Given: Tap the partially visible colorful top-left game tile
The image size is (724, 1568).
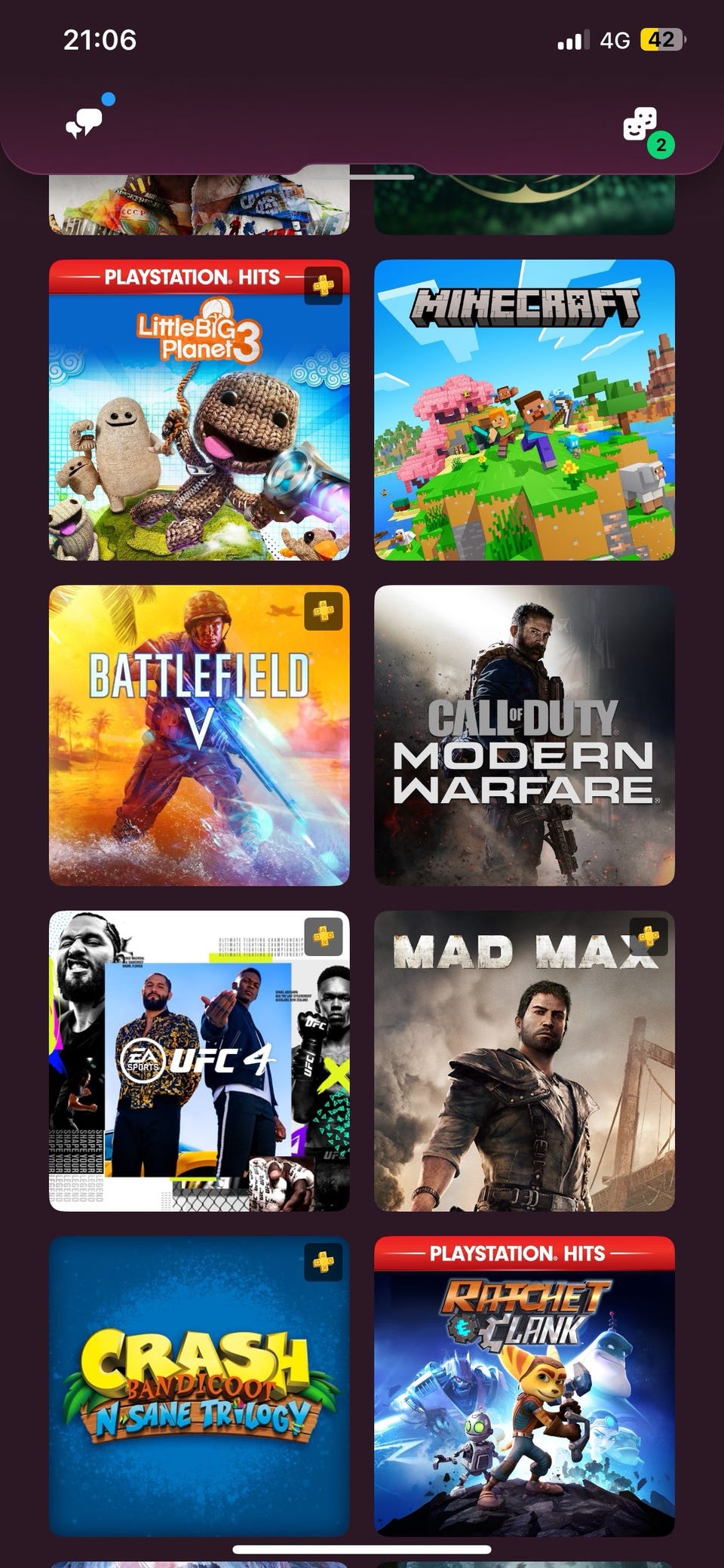Looking at the screenshot, I should pyautogui.click(x=199, y=204).
